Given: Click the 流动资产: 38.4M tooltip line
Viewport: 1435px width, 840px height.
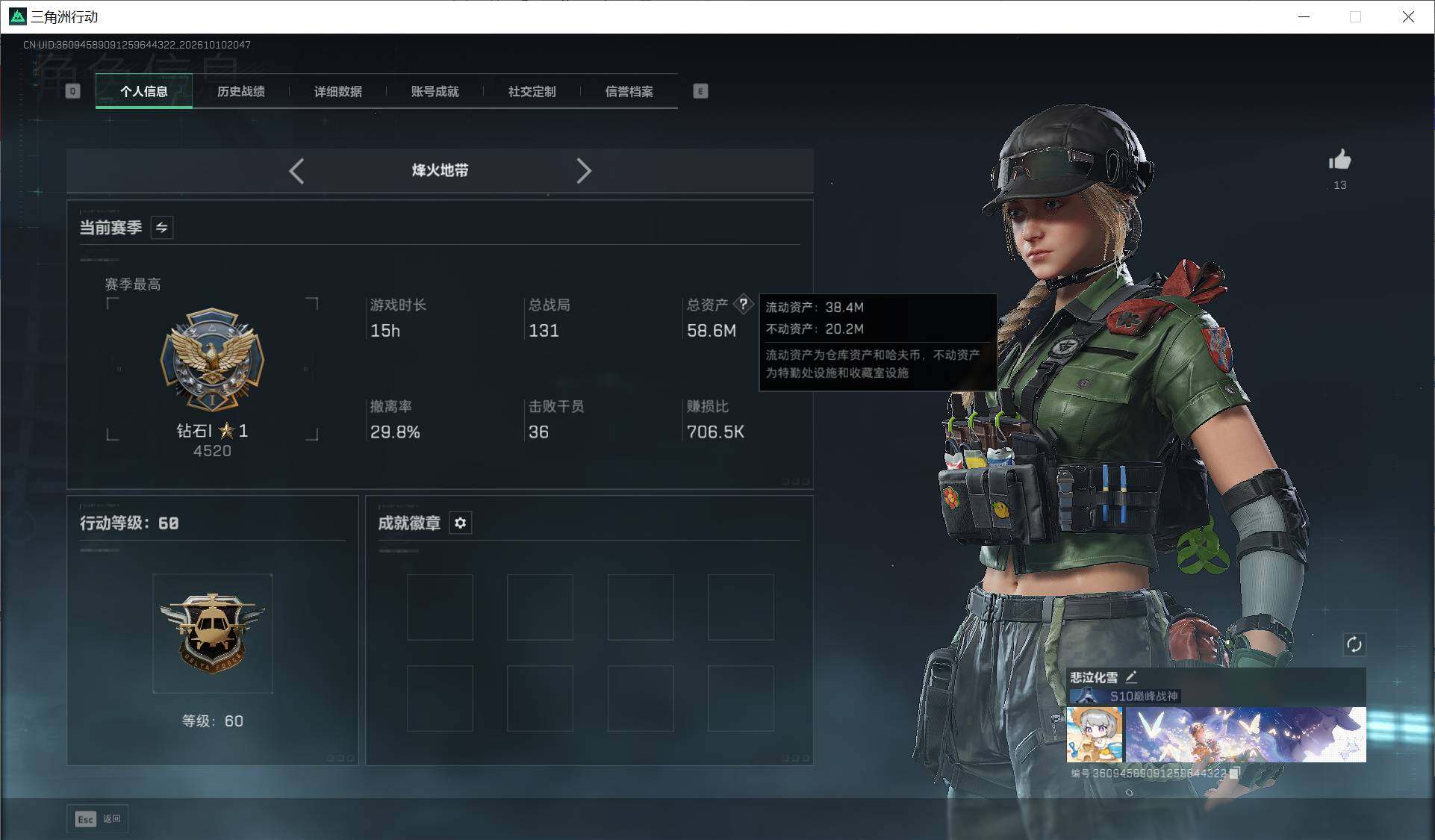Looking at the screenshot, I should 815,307.
